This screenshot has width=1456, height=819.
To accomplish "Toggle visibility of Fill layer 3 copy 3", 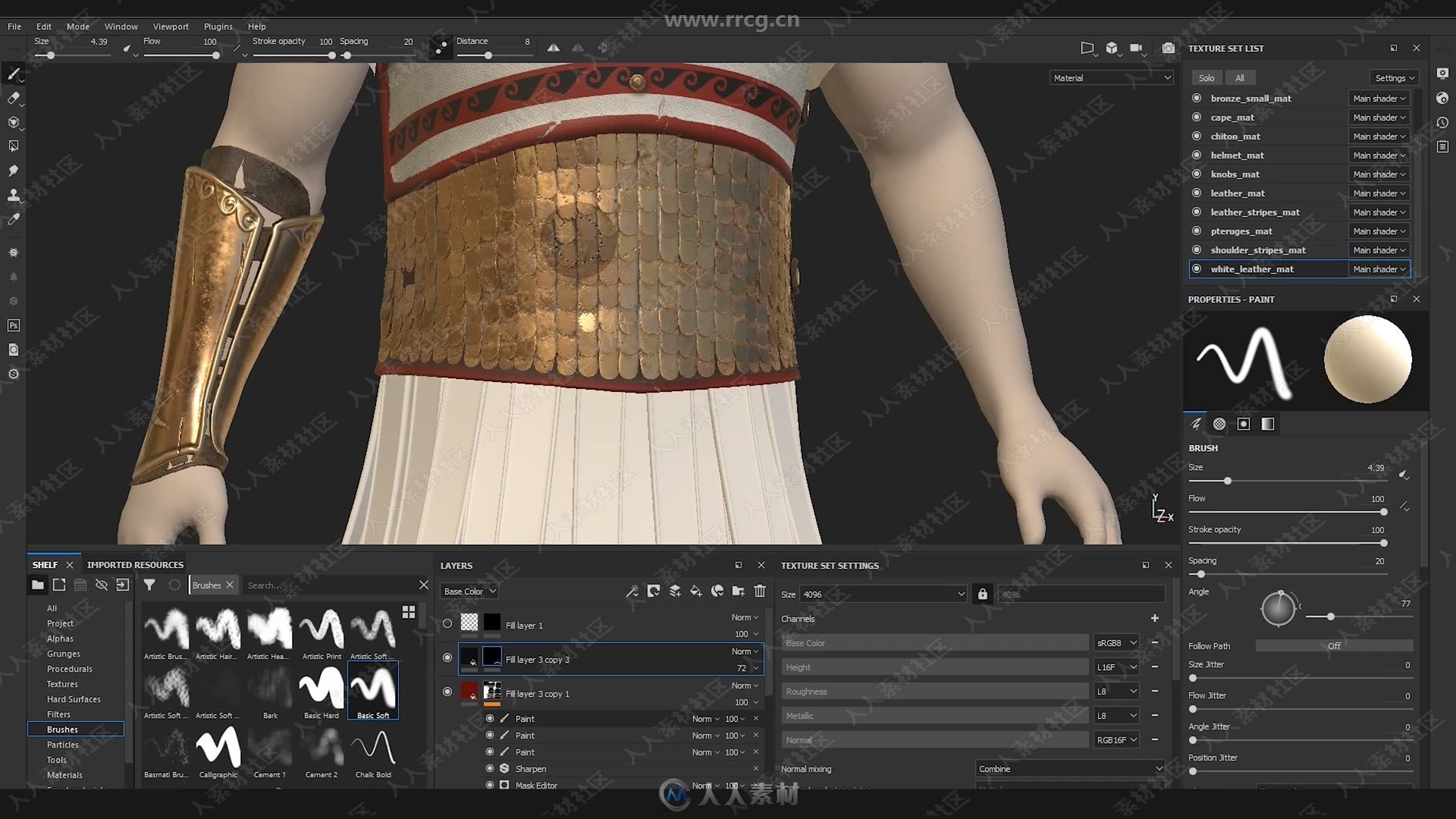I will (447, 658).
